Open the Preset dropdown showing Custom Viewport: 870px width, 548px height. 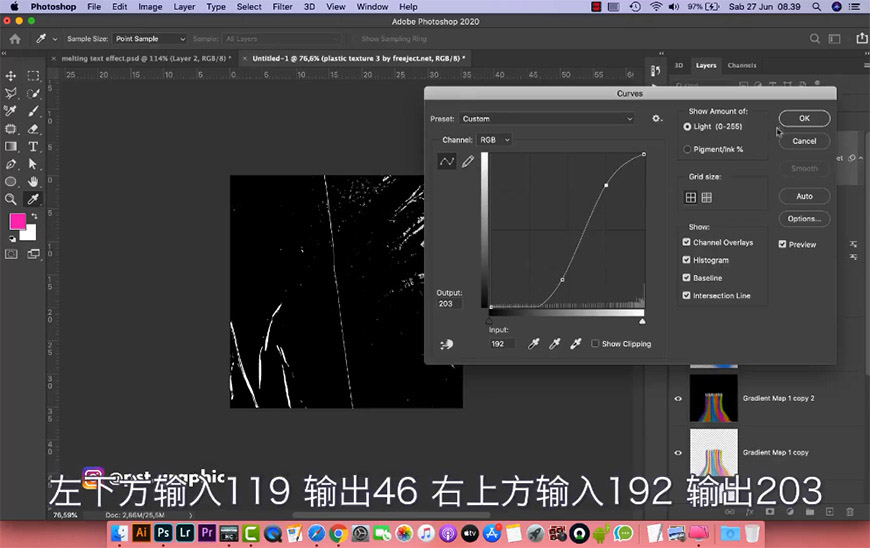pos(547,119)
